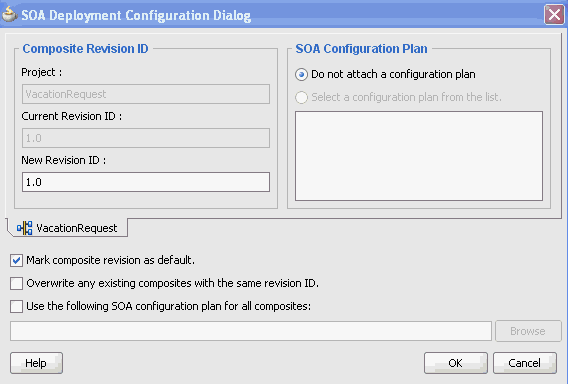Click the Browse button
The height and width of the screenshot is (384, 568).
[x=528, y=331]
